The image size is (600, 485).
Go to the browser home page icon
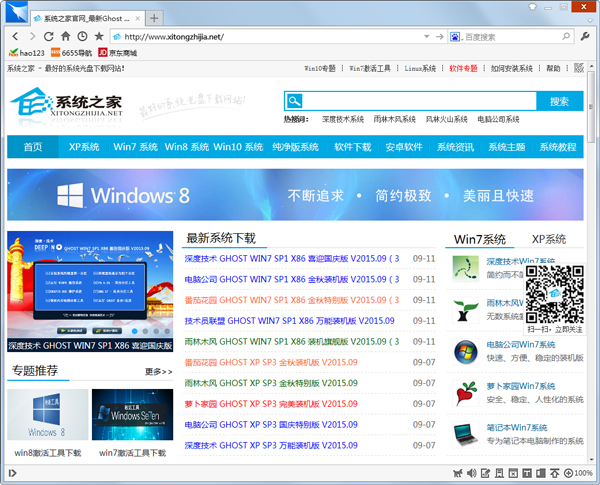point(64,36)
